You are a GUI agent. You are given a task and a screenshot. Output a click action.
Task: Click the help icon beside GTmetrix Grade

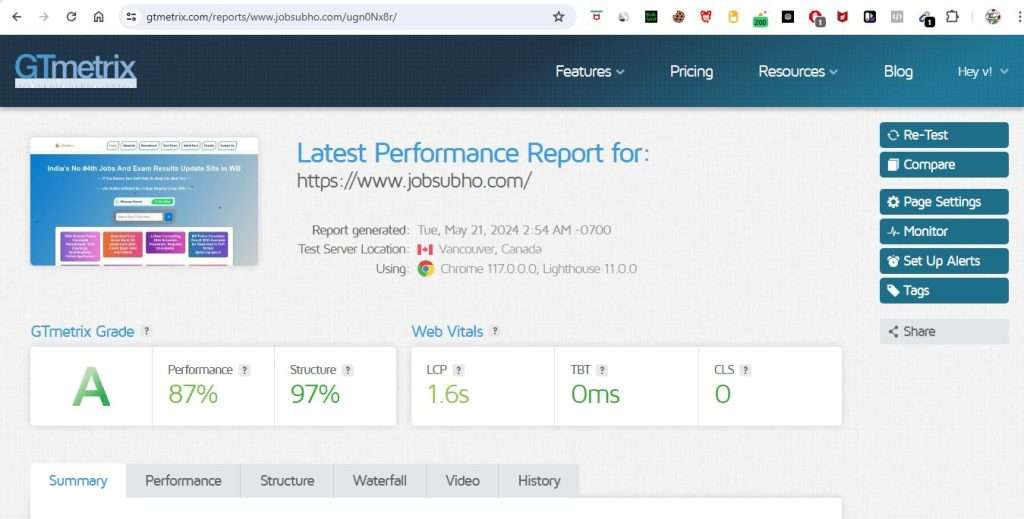point(147,331)
